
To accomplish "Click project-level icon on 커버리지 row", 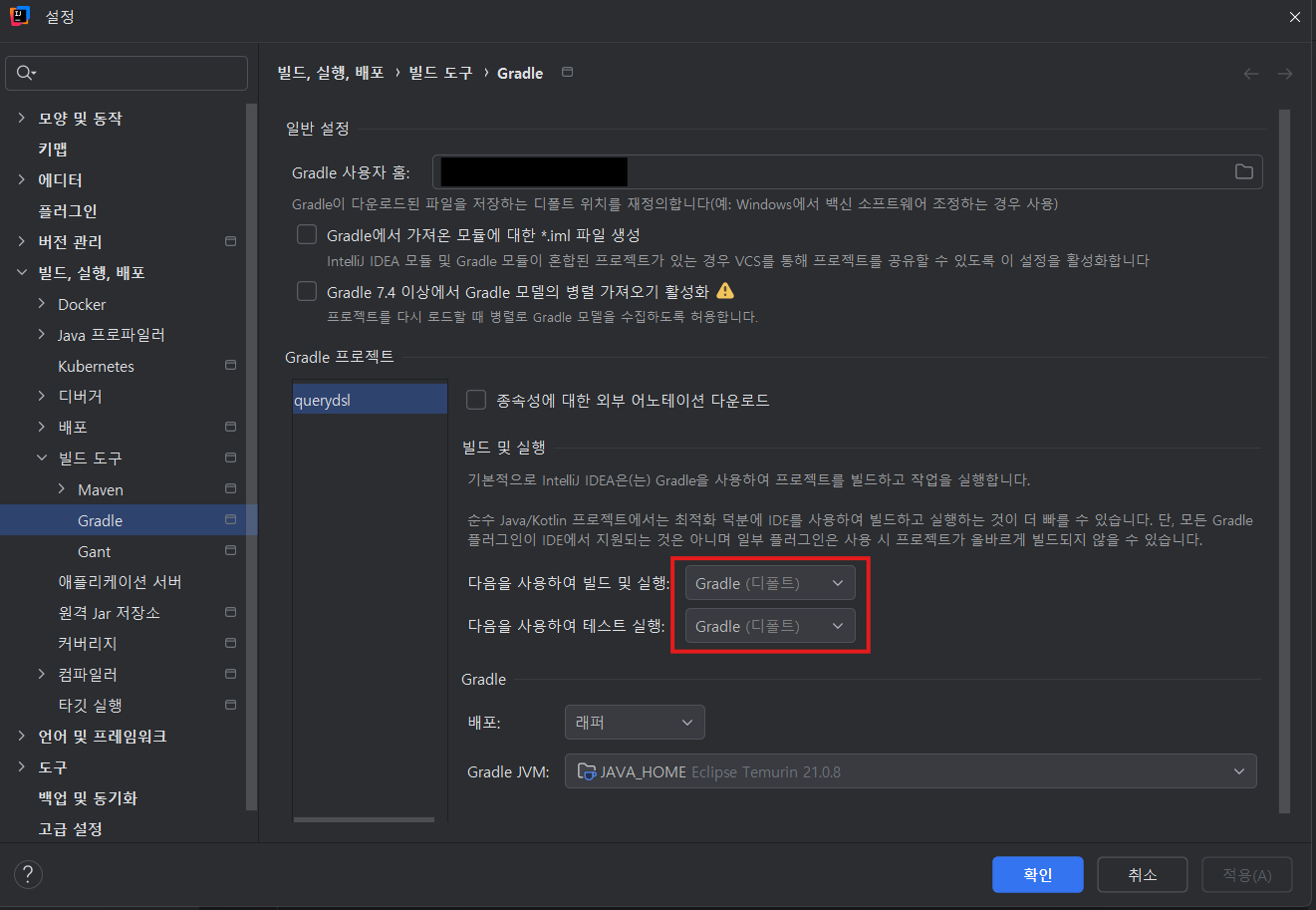I will click(231, 643).
